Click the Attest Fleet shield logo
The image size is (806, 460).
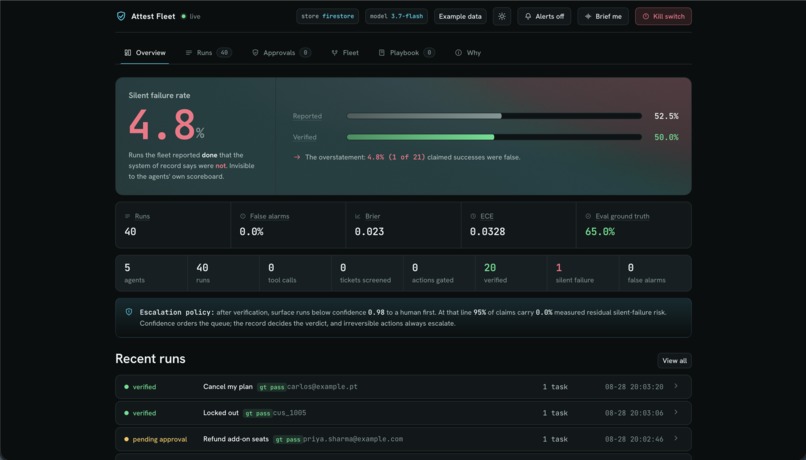pos(121,16)
